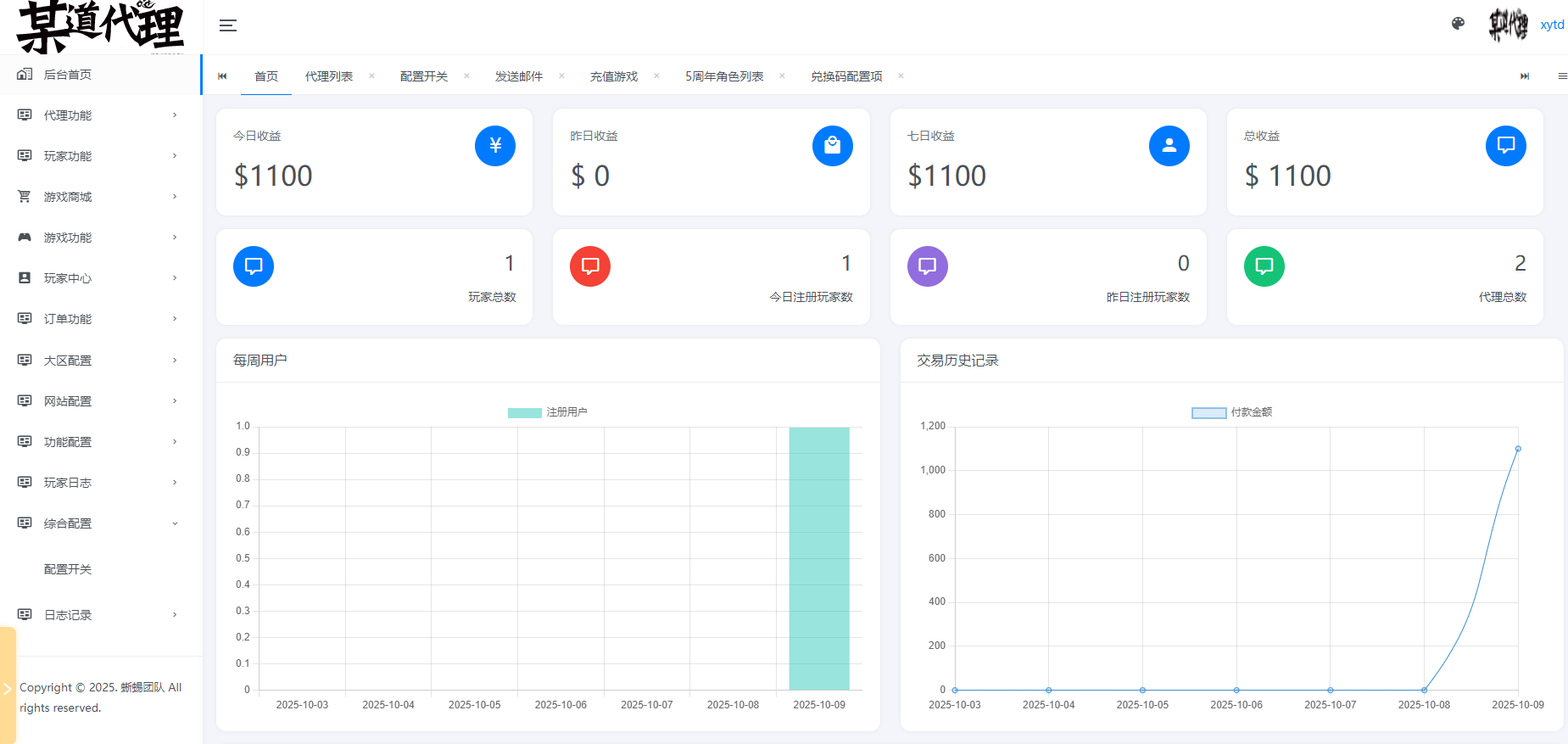Viewport: 1568px width, 744px height.
Task: Click the 1,100 data point on 2025-10-09
Action: coord(1518,449)
